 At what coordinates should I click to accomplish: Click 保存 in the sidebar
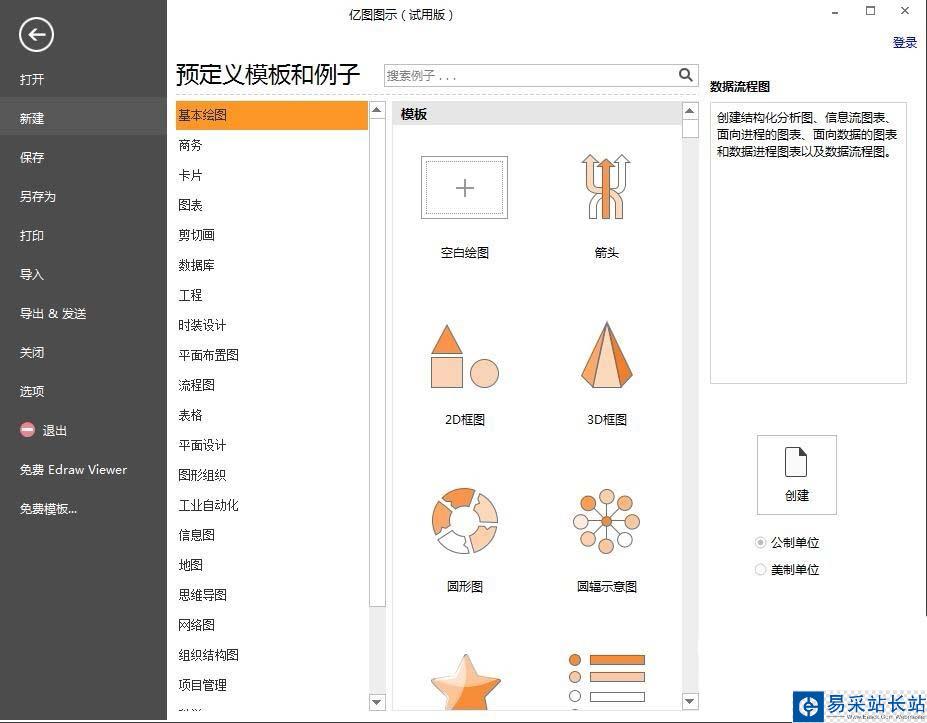[32, 157]
